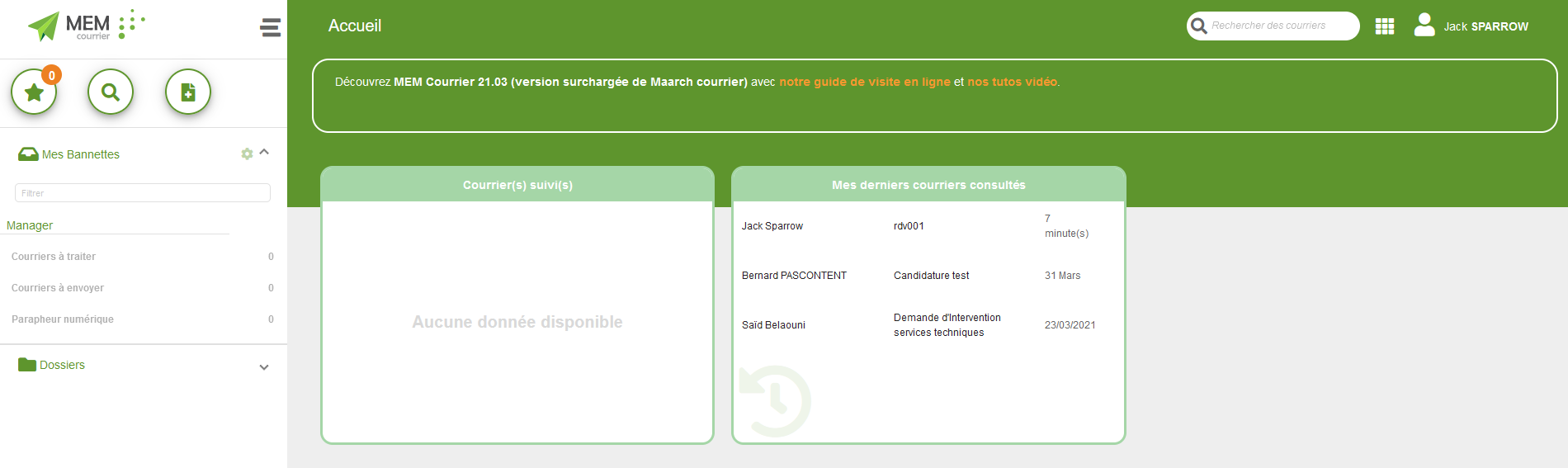Open the favorites star shortcut
This screenshot has width=1568, height=468.
click(34, 92)
